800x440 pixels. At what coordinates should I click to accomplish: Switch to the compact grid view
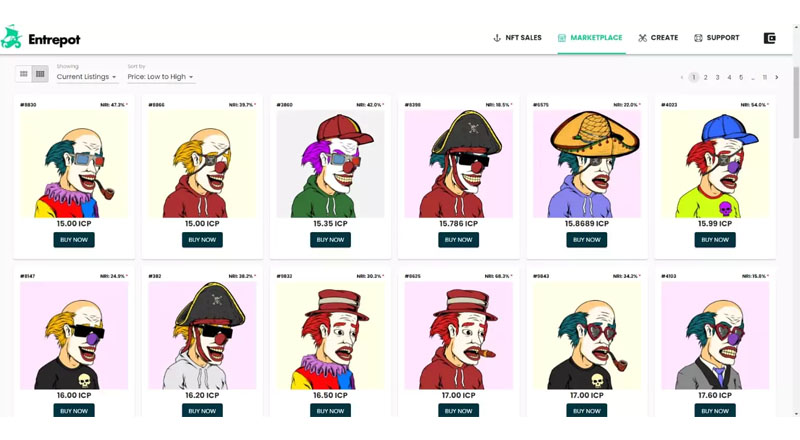point(40,74)
